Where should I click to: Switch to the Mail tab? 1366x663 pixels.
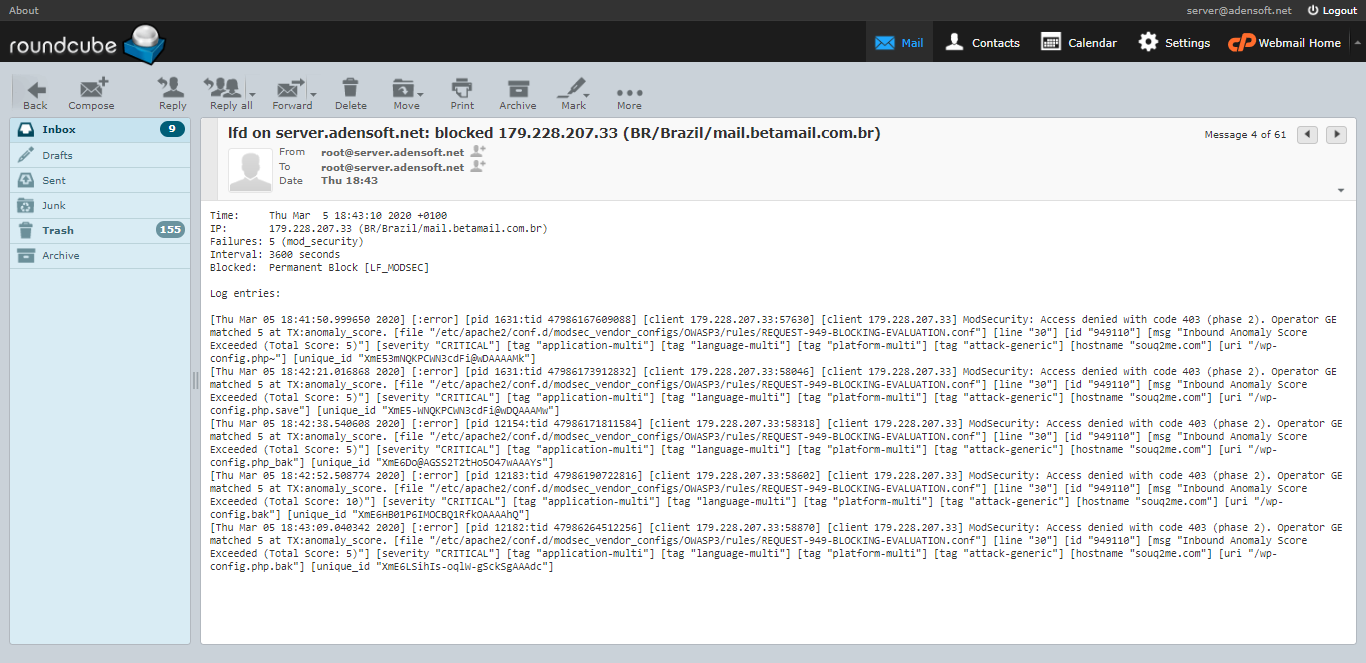click(899, 43)
